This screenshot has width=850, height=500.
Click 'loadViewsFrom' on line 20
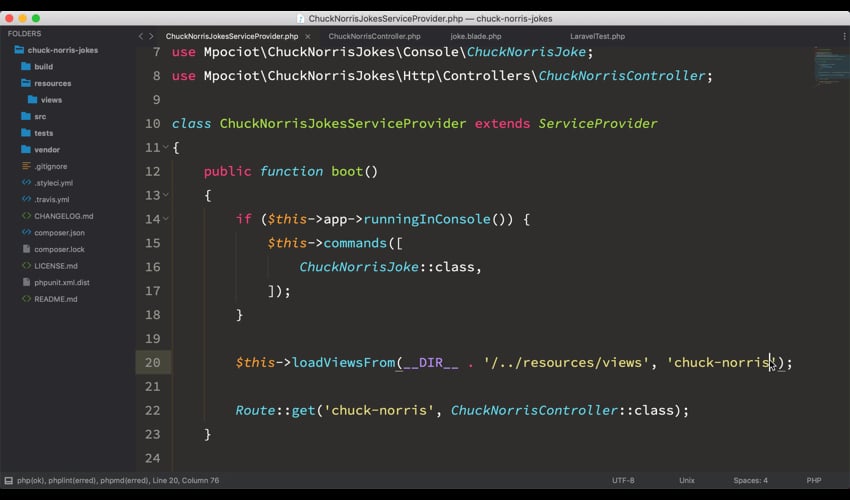(344, 362)
